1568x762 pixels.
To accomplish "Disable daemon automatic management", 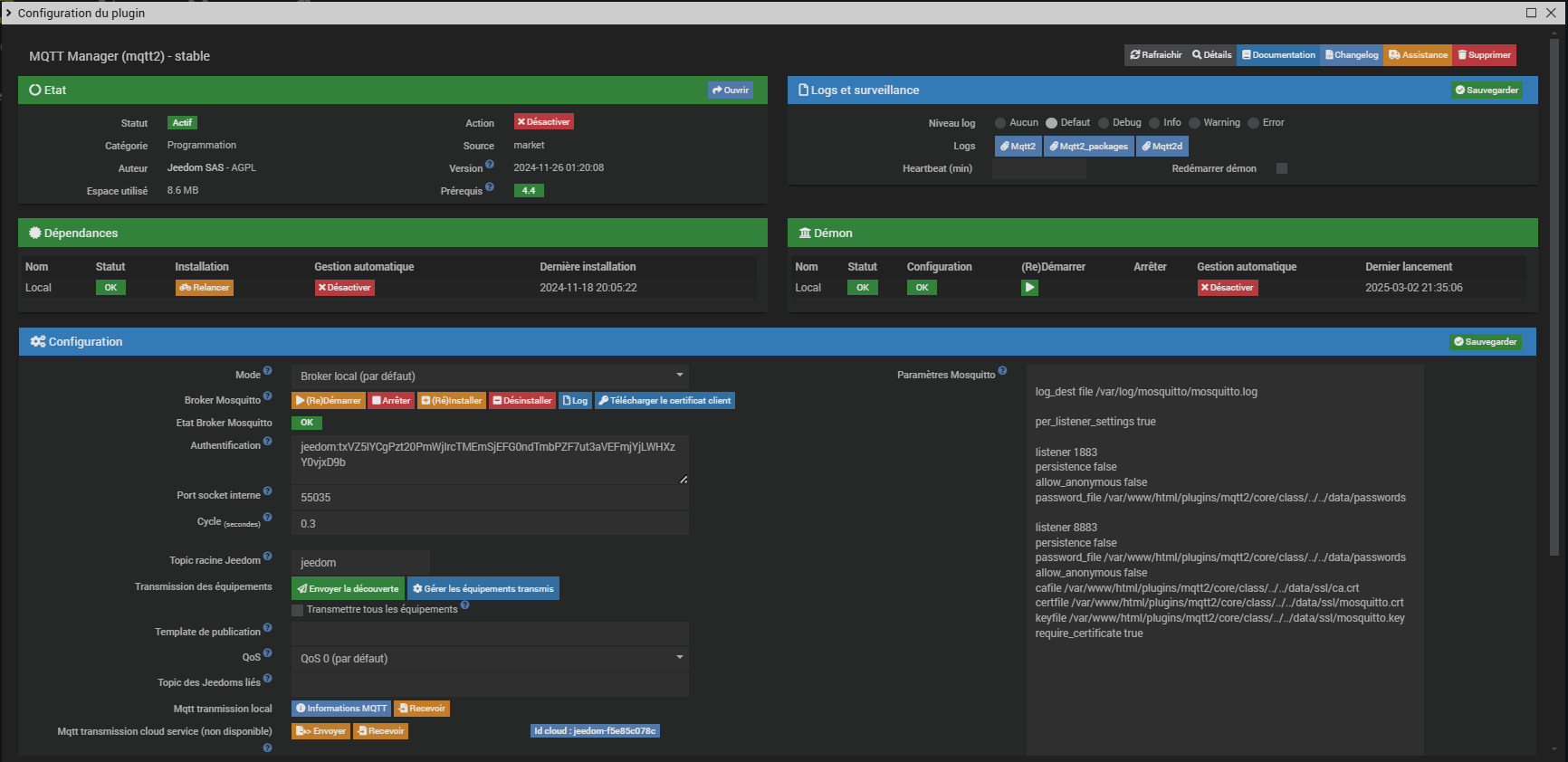I will pos(1228,288).
